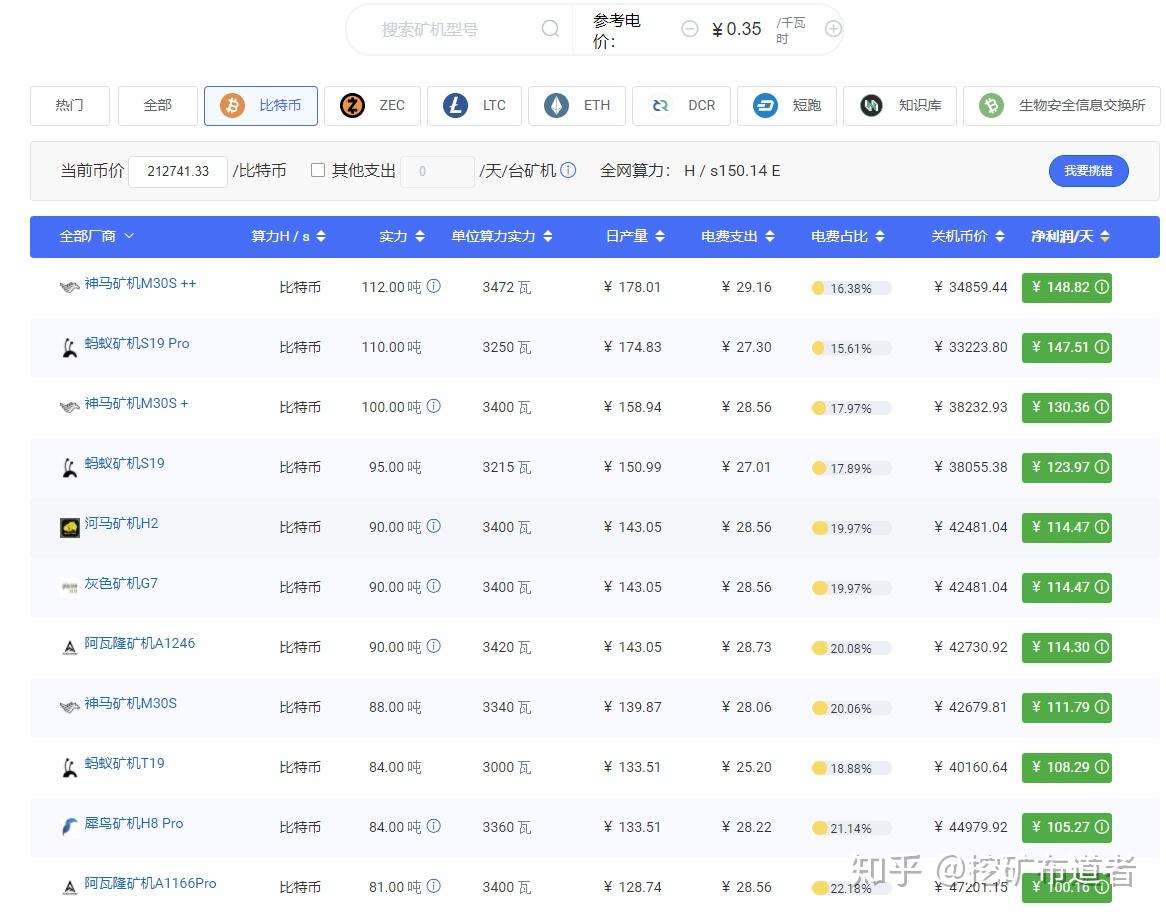Click info icon beside 81.00 hashrate

(x=434, y=886)
